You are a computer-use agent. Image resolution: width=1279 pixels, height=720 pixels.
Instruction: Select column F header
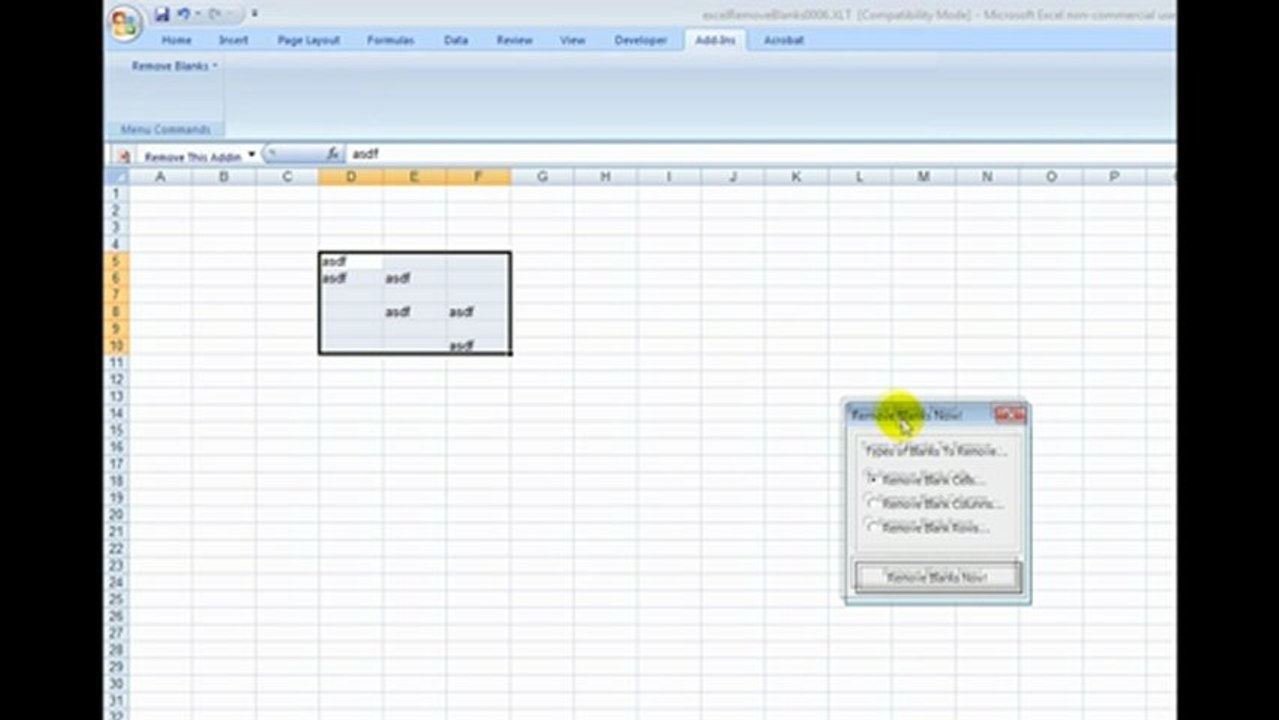478,177
